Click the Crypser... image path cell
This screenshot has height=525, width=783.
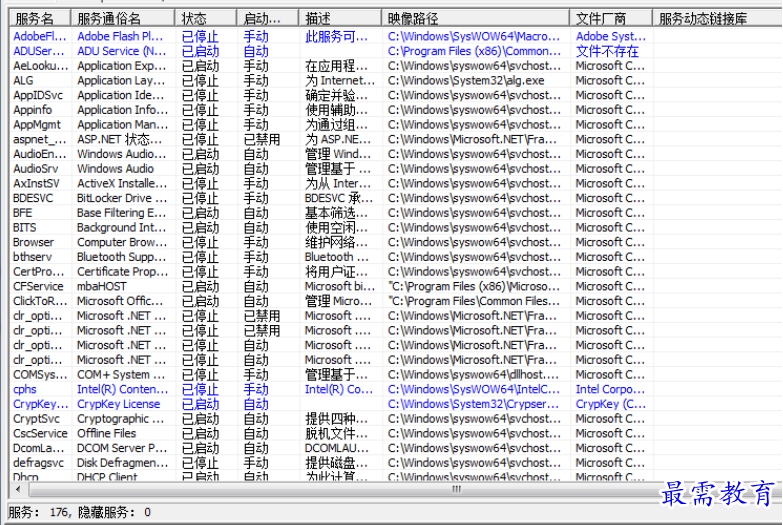(x=474, y=404)
